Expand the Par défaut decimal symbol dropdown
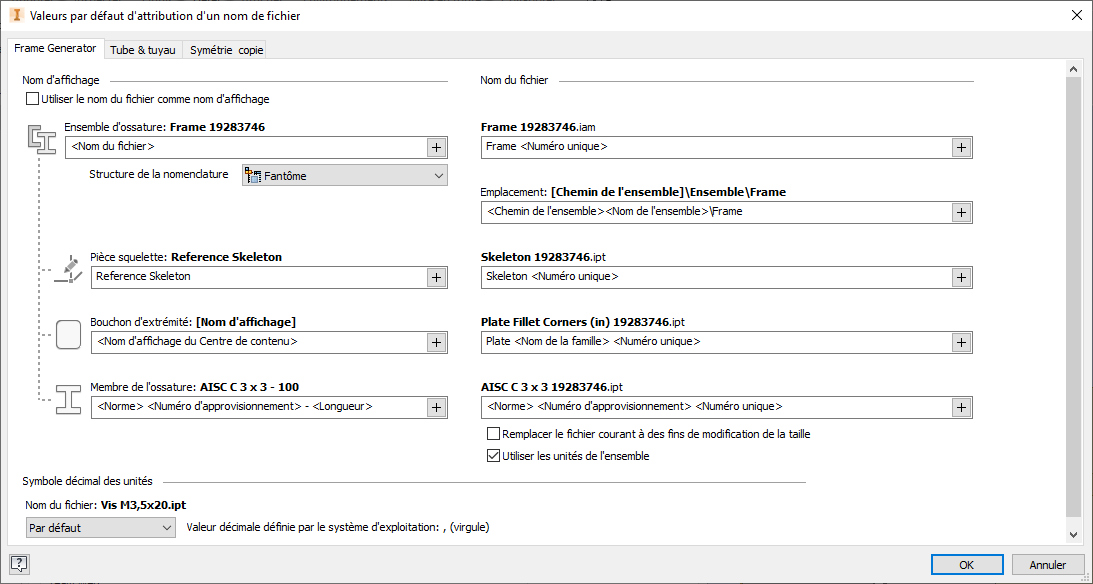 (100, 528)
